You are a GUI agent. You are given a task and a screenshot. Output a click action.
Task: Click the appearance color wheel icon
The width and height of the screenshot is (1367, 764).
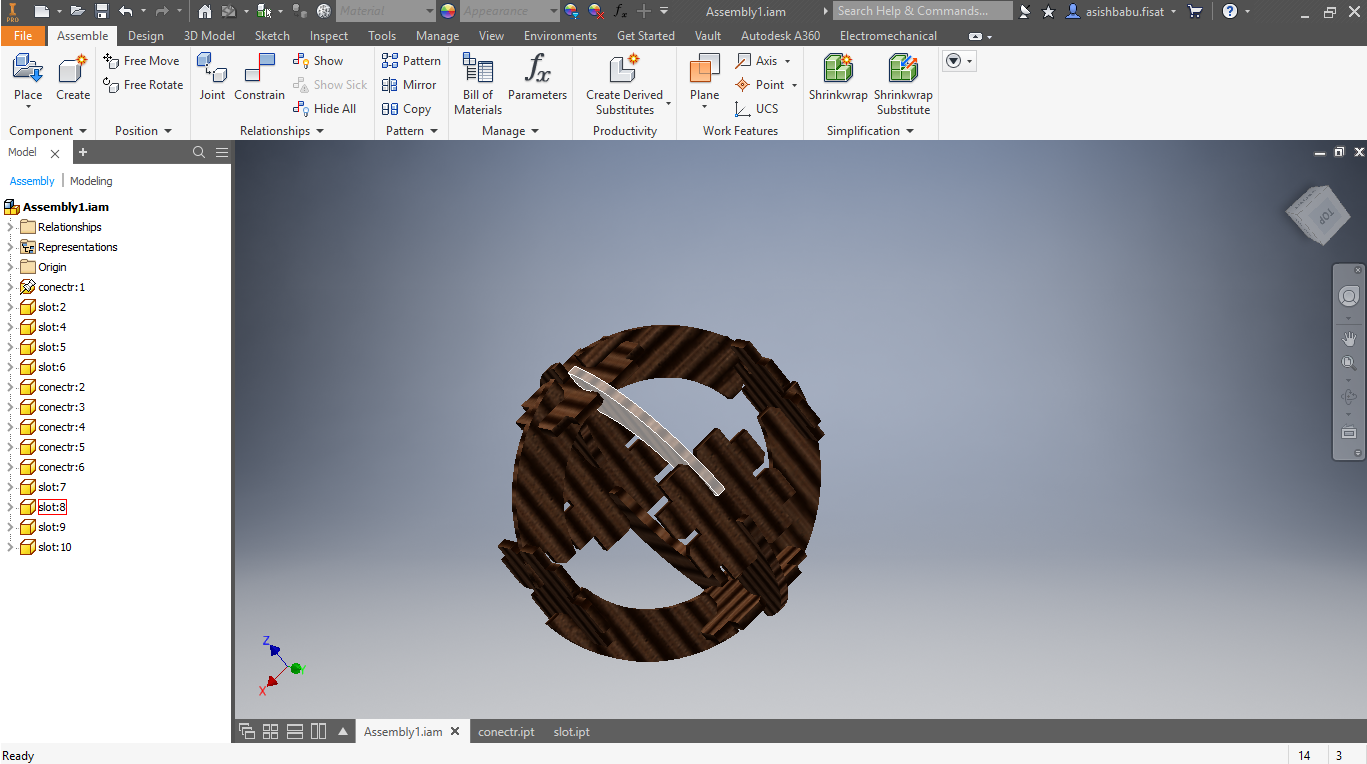coord(447,11)
